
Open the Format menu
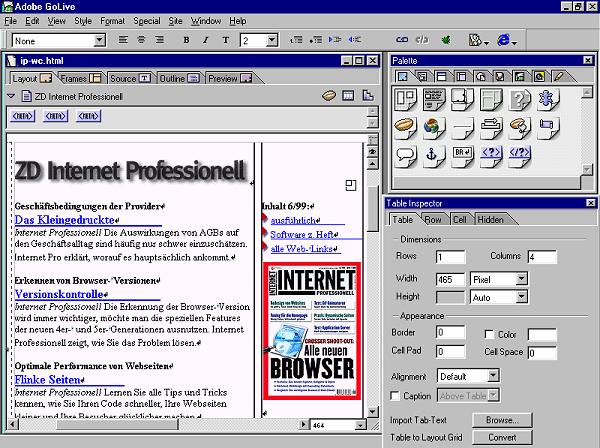pos(112,21)
